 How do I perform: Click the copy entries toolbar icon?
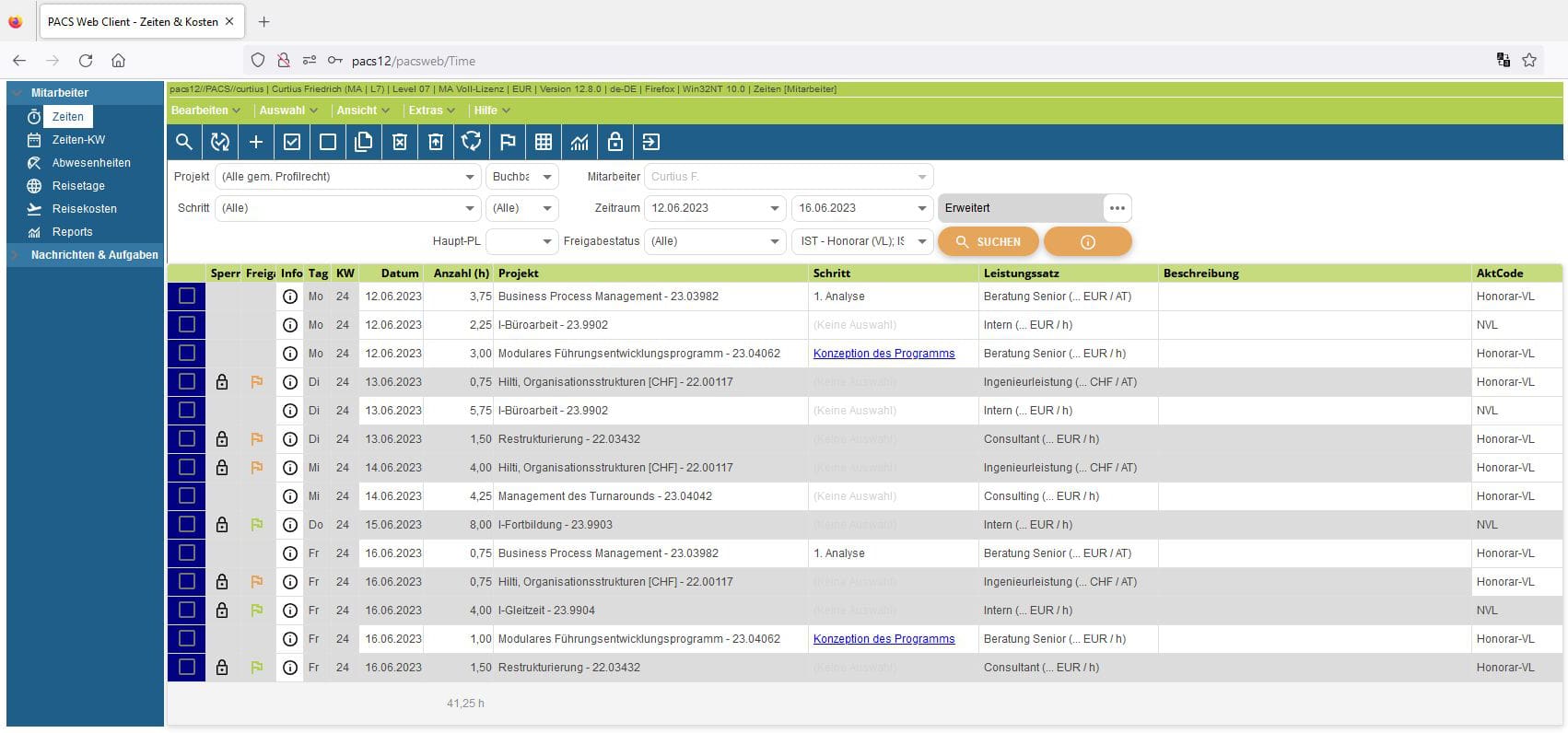tap(364, 142)
